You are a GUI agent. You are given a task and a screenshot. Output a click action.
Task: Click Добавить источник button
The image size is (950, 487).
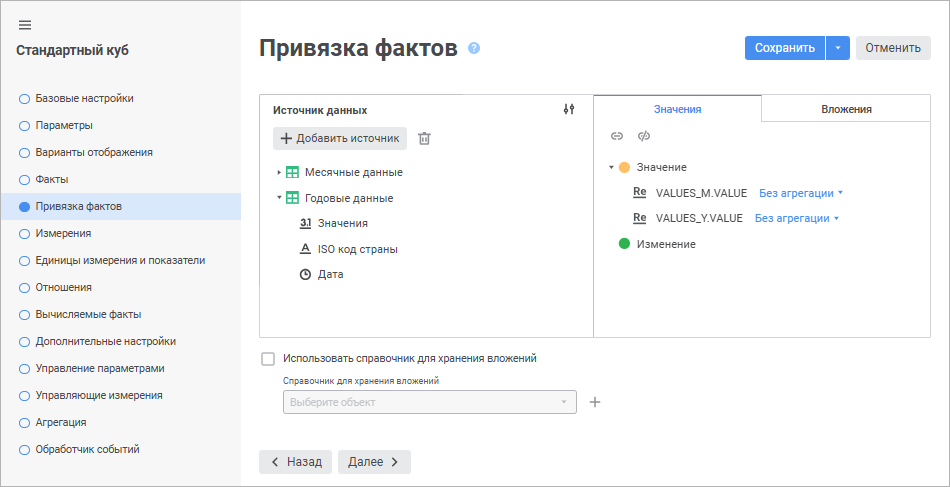coord(340,138)
